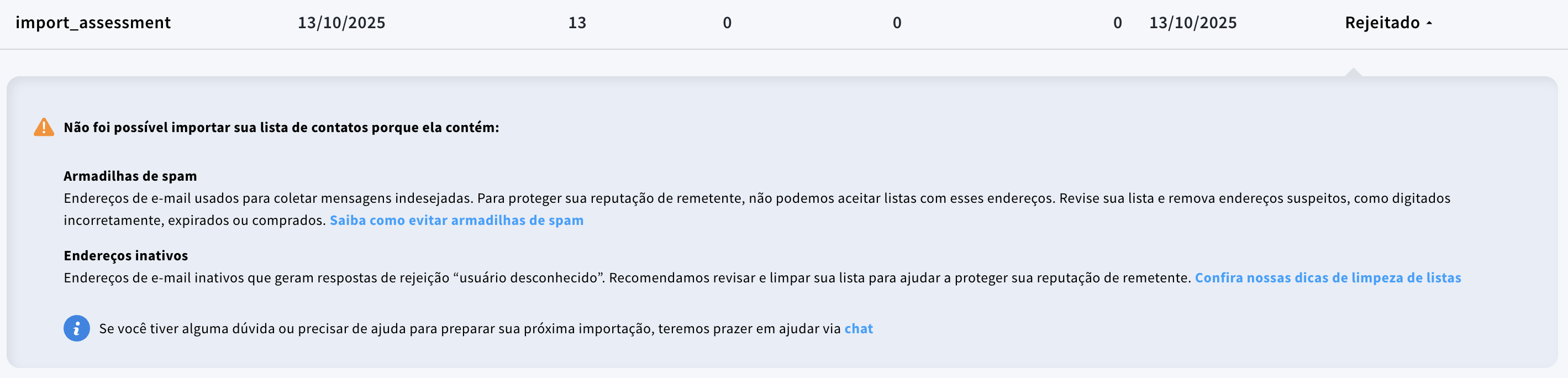Screen dimensions: 1568x378
Task: Select the contact count showing 13
Action: (x=577, y=23)
